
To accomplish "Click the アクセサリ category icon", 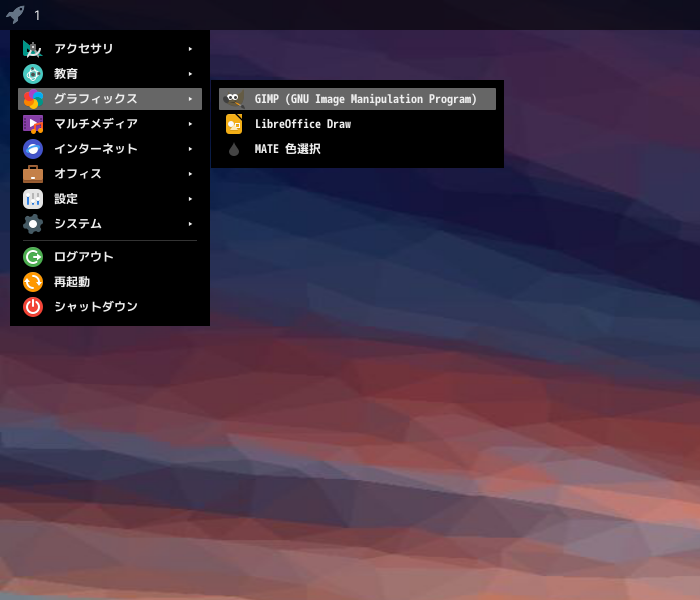I will pos(33,49).
